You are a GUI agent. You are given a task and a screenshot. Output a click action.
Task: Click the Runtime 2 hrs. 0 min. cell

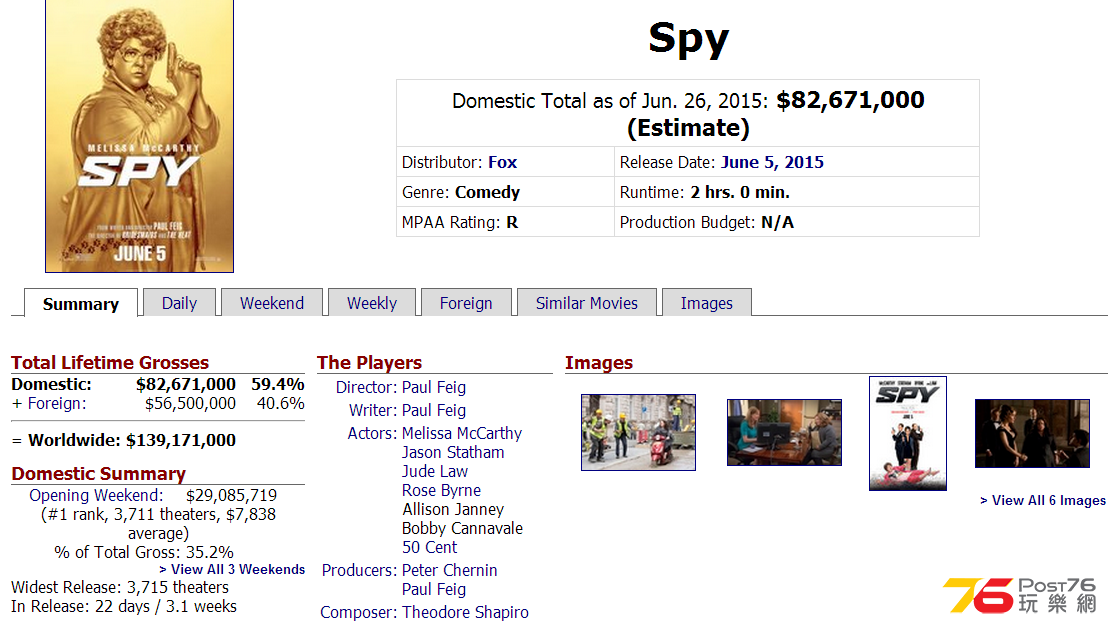(x=796, y=192)
